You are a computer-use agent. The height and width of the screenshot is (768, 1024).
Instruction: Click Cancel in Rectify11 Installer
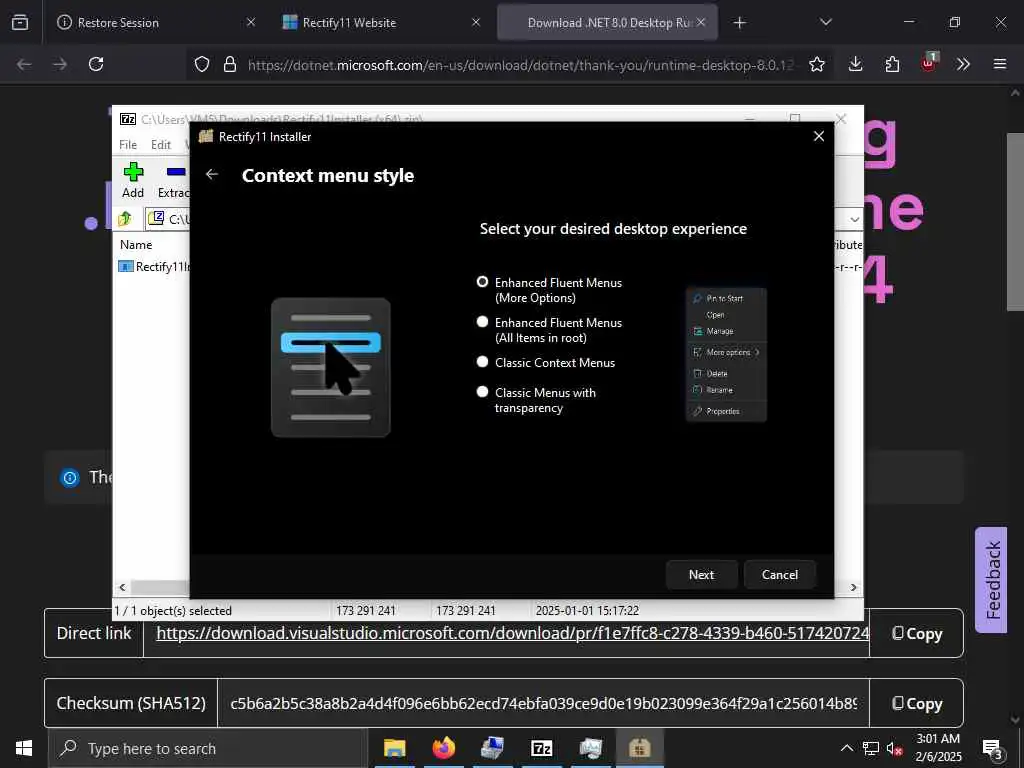click(780, 575)
